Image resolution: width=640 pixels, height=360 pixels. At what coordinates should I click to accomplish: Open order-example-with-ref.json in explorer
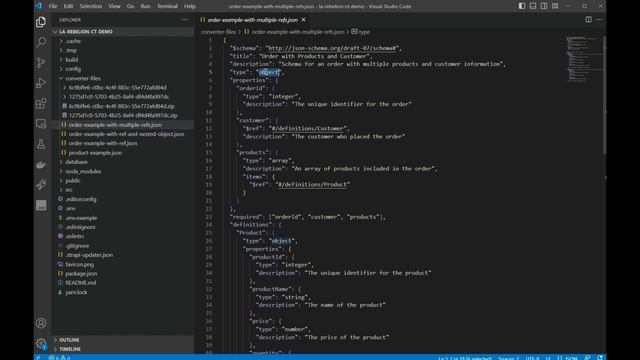click(123, 143)
